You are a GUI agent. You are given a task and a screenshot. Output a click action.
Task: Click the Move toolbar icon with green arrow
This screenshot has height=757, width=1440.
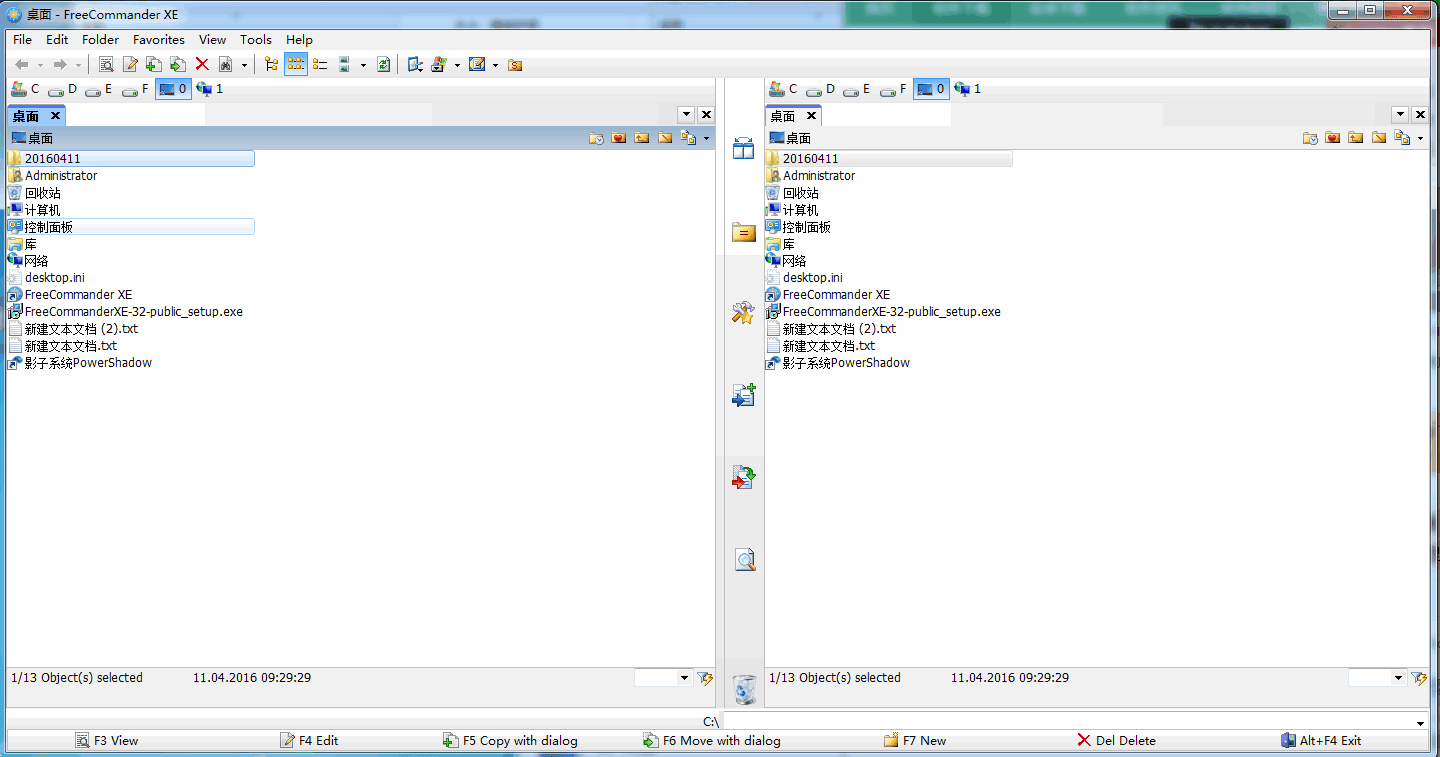click(x=178, y=65)
